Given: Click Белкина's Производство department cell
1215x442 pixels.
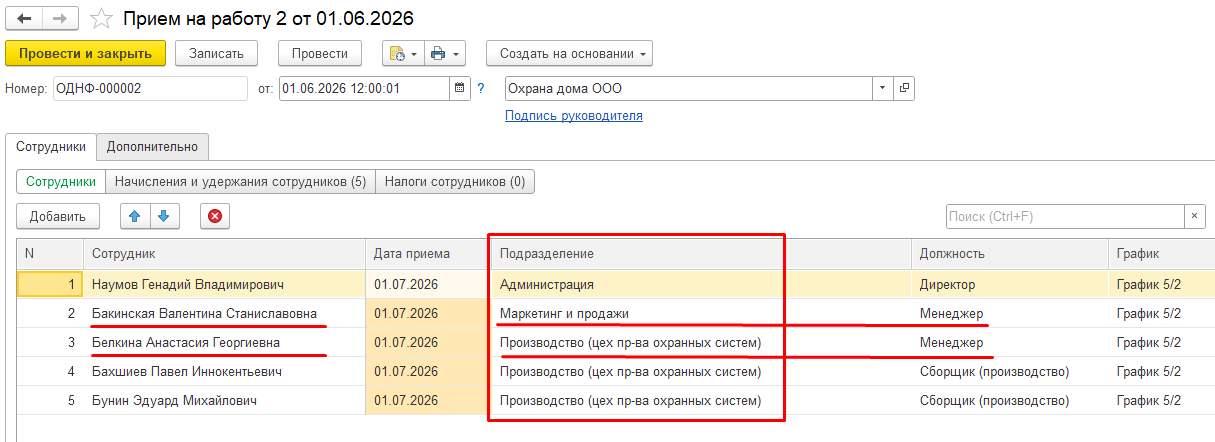Looking at the screenshot, I should tap(700, 343).
